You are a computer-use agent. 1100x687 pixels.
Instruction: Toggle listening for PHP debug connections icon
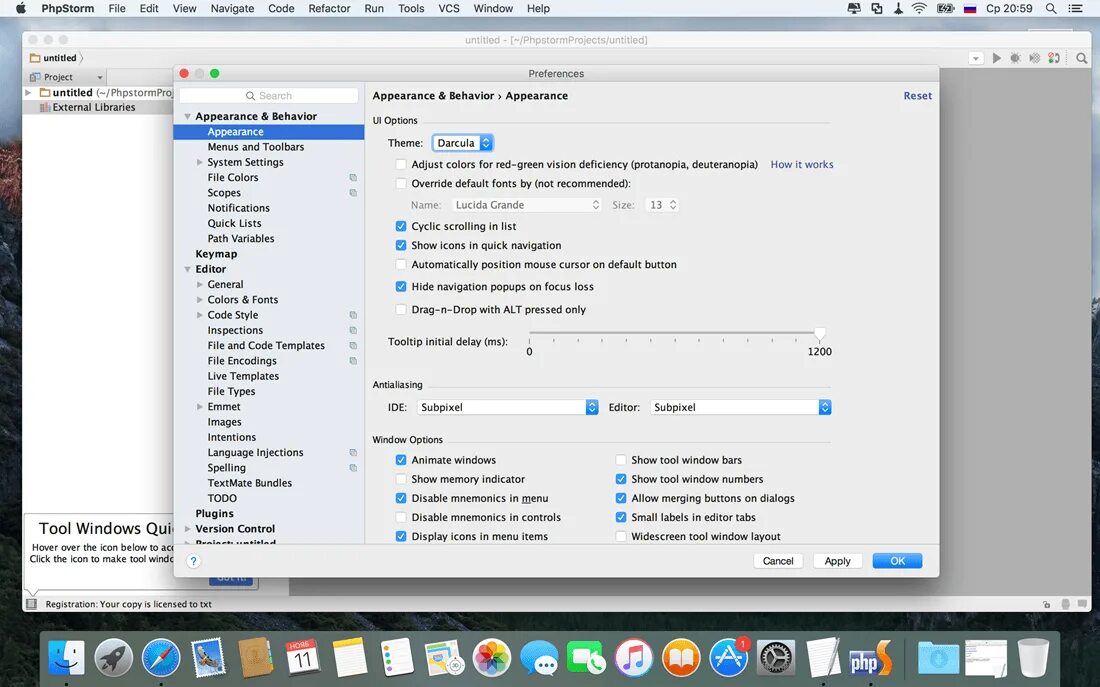1054,58
